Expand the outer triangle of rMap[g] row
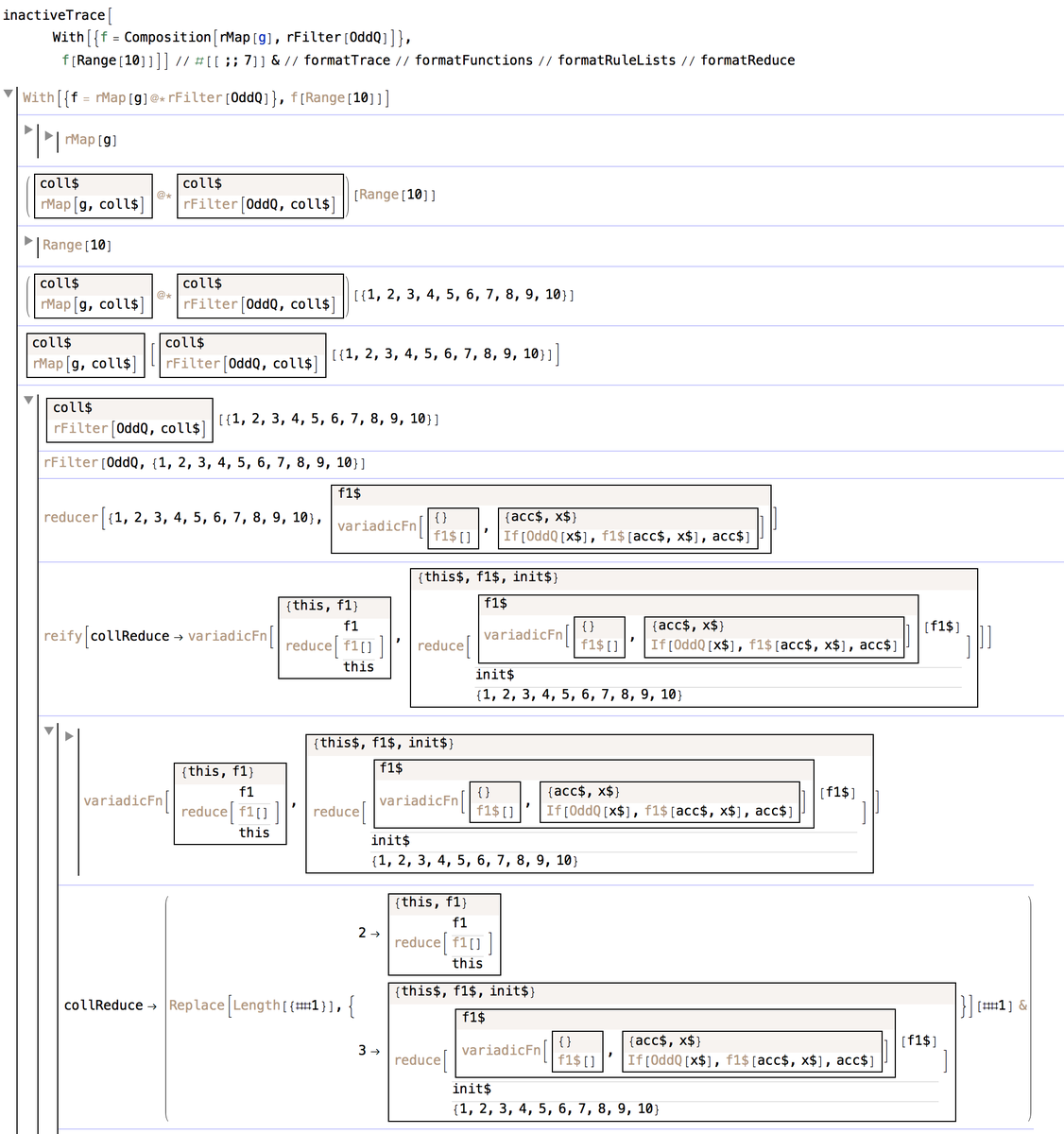This screenshot has height=1134, width=1064. (28, 129)
